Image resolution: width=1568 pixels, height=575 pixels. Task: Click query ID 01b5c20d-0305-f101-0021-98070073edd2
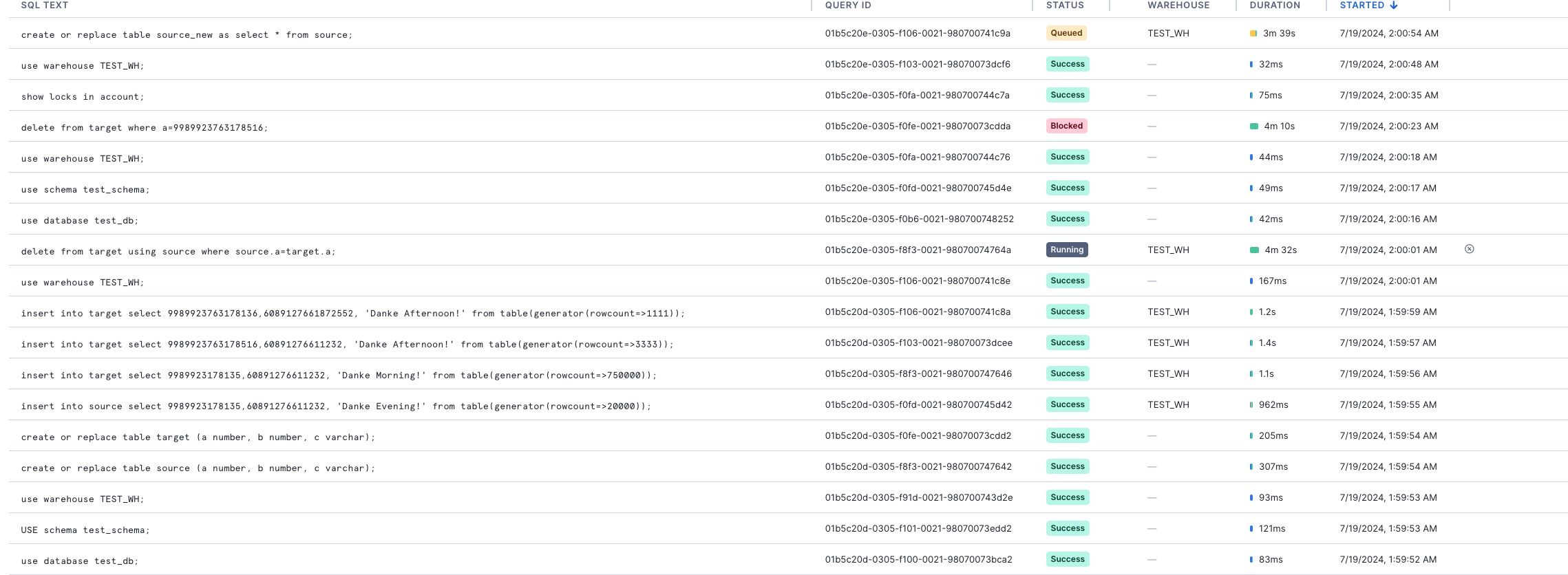pyautogui.click(x=918, y=528)
